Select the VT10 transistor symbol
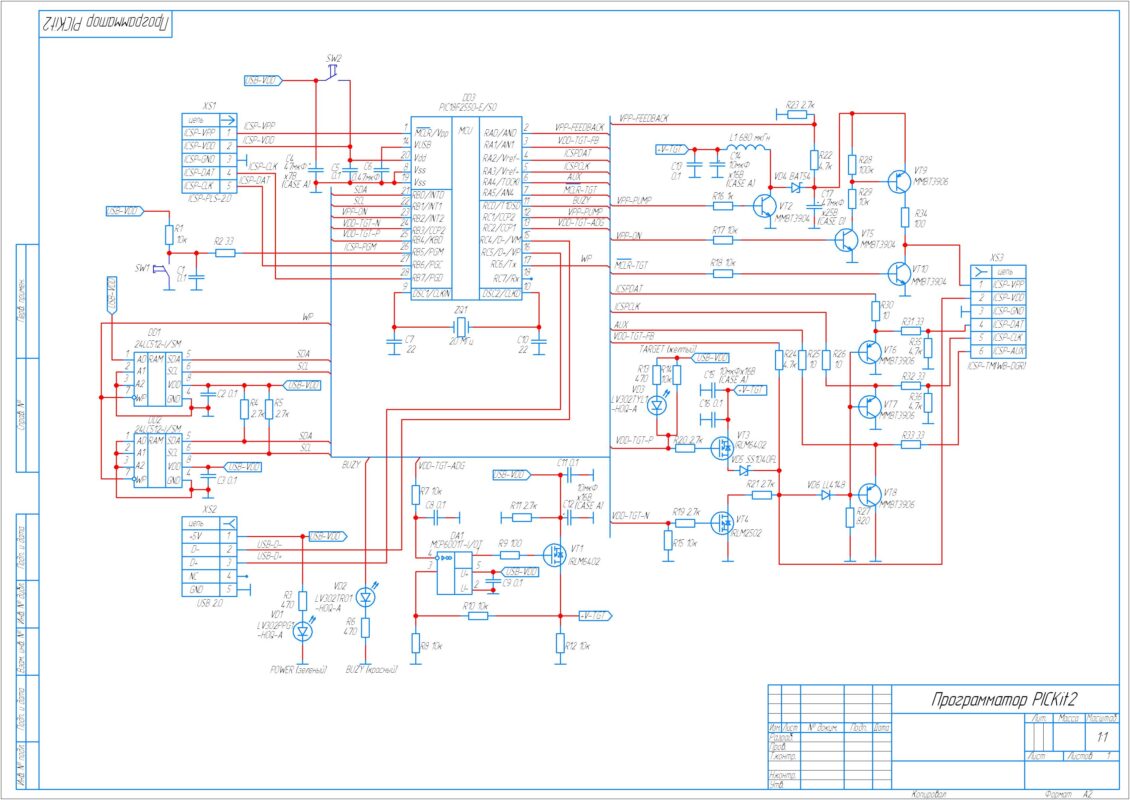Screen dimensions: 1130x800 point(899,272)
